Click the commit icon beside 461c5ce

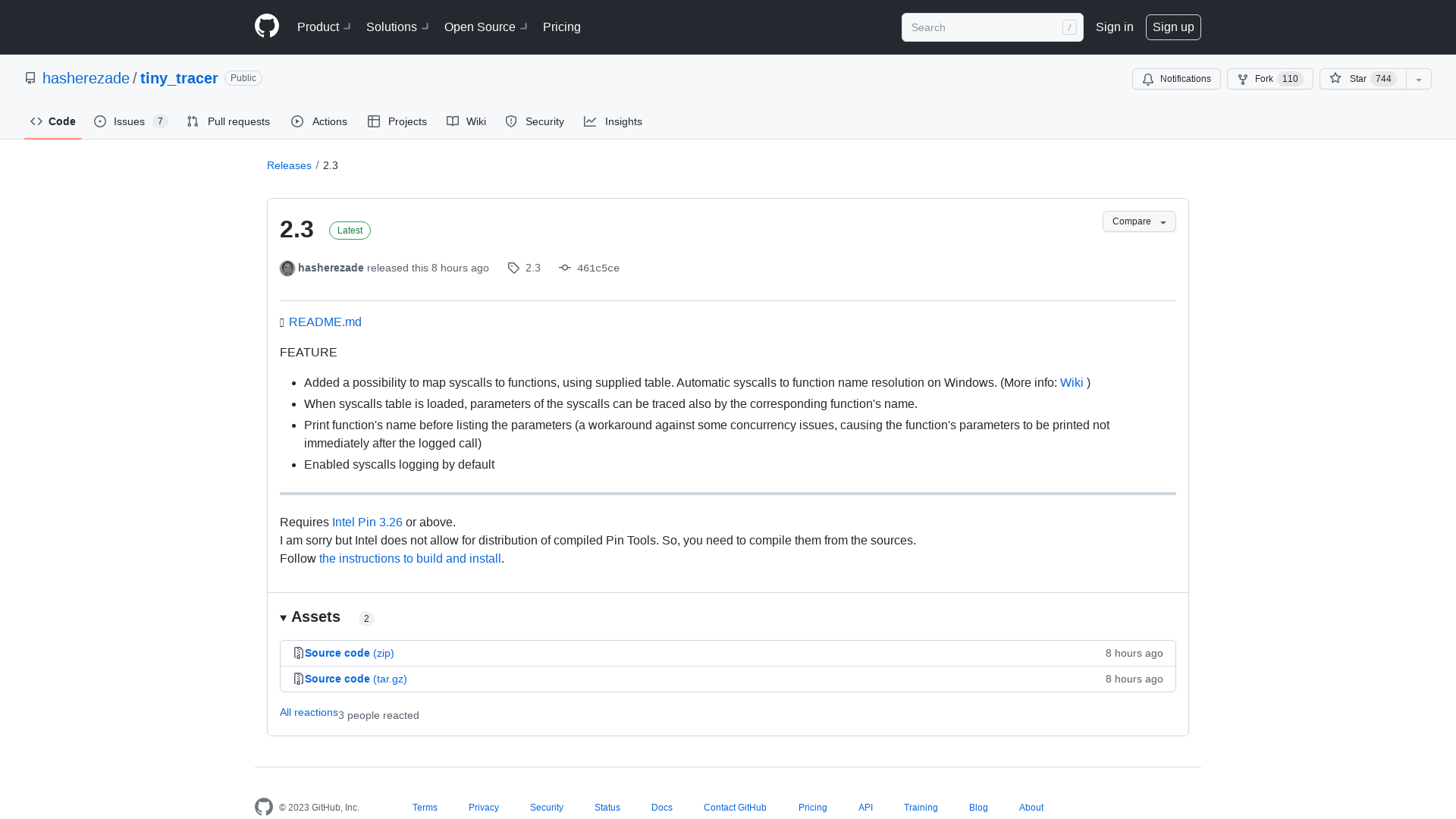(565, 268)
